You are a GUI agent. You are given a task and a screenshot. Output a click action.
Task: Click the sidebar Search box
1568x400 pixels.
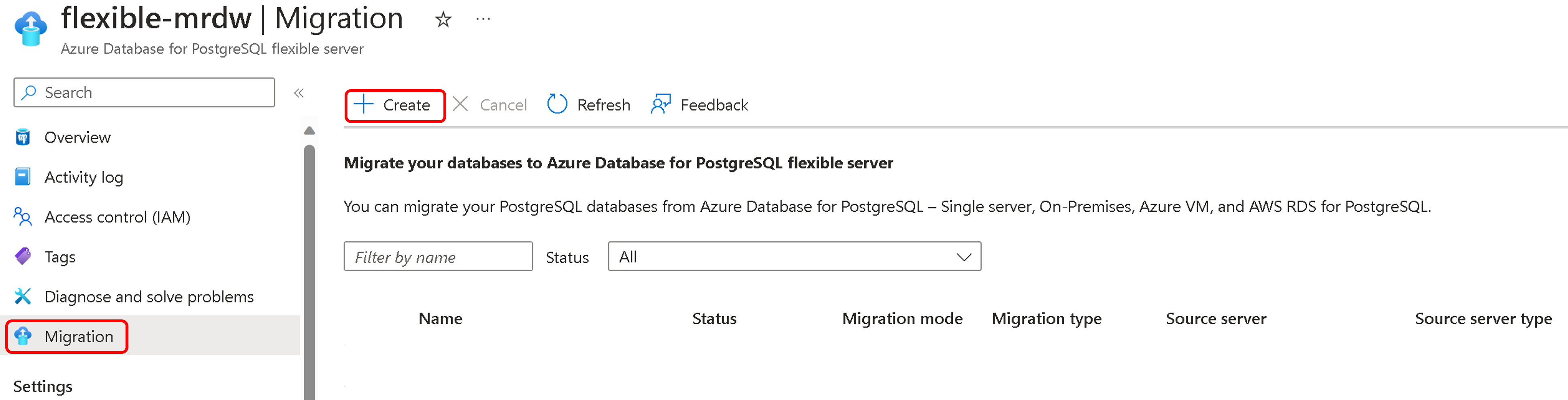coord(144,93)
